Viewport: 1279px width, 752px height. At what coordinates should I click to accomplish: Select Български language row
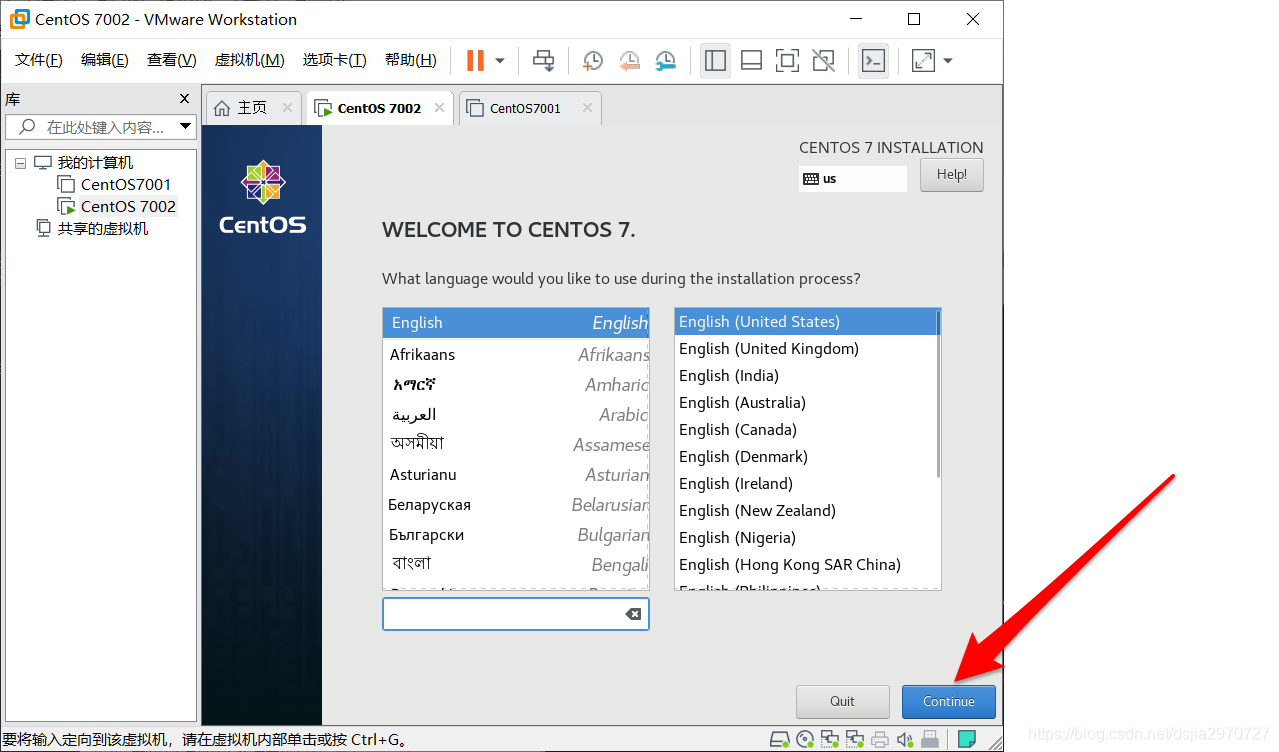(516, 534)
